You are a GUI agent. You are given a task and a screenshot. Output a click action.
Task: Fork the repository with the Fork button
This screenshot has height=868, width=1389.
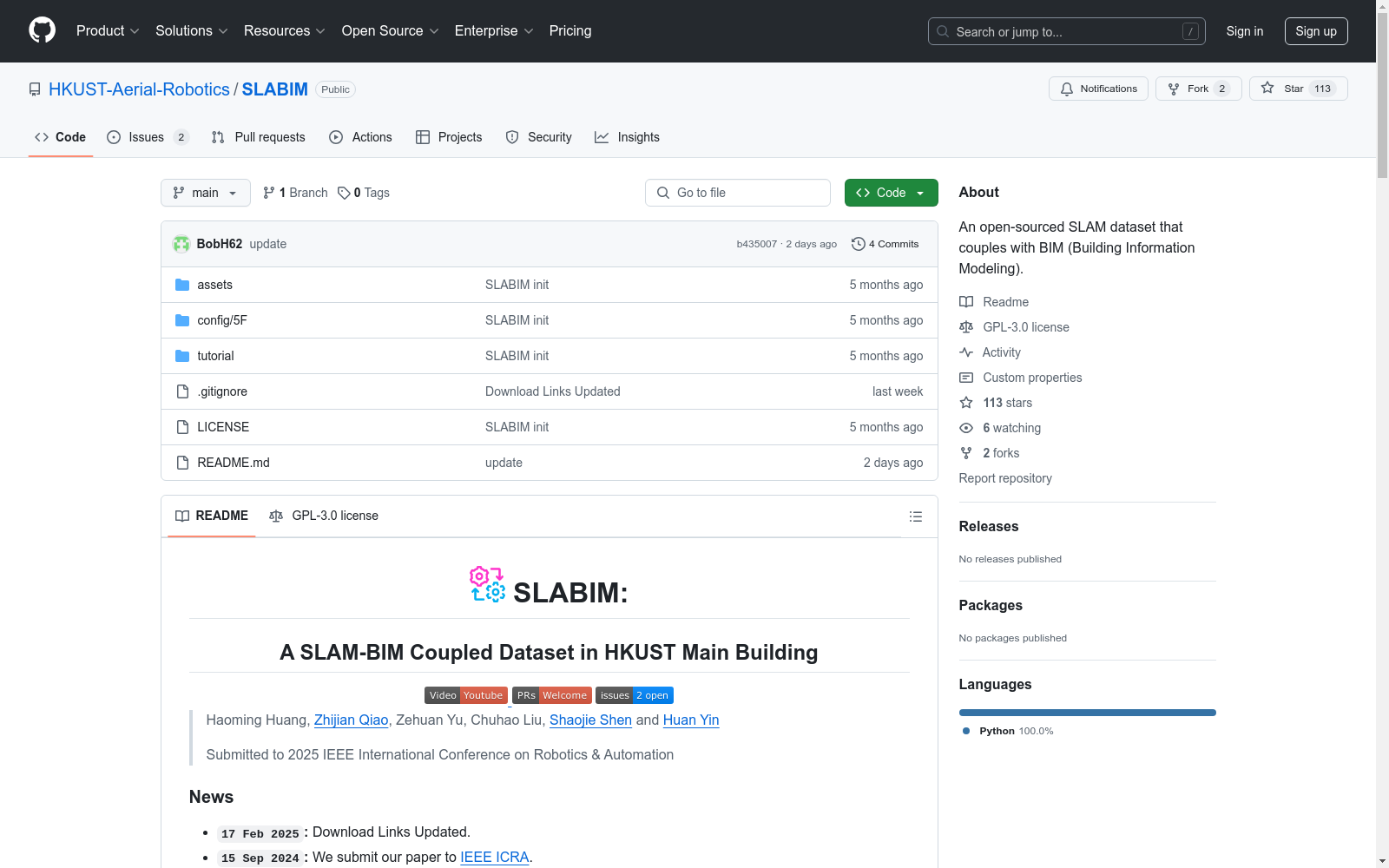(1199, 89)
